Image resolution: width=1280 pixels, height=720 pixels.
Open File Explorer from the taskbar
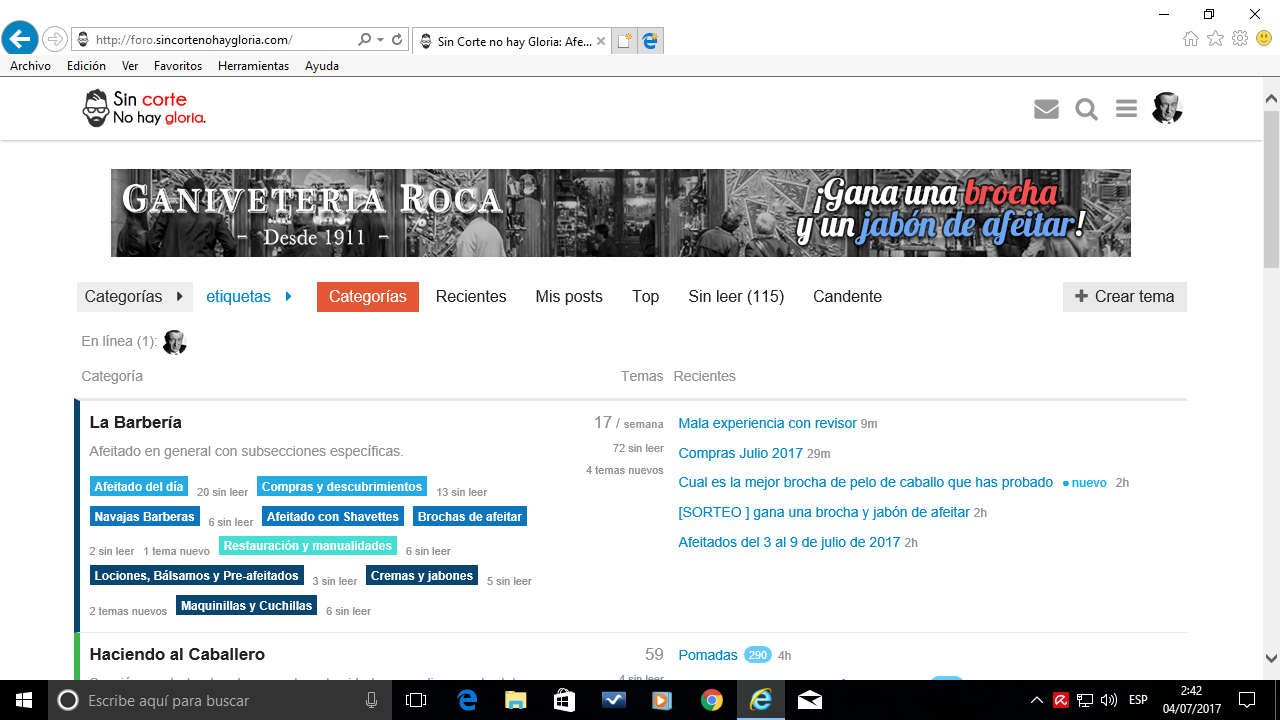tap(515, 700)
